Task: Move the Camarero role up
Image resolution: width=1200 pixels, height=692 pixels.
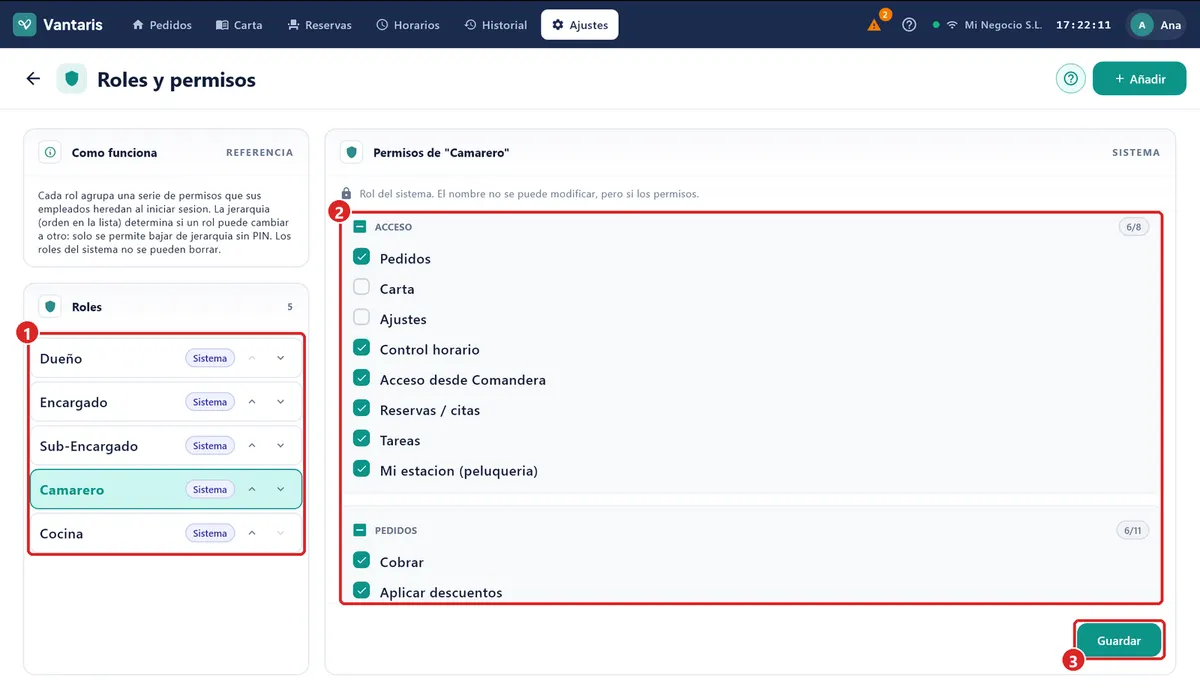Action: [252, 489]
